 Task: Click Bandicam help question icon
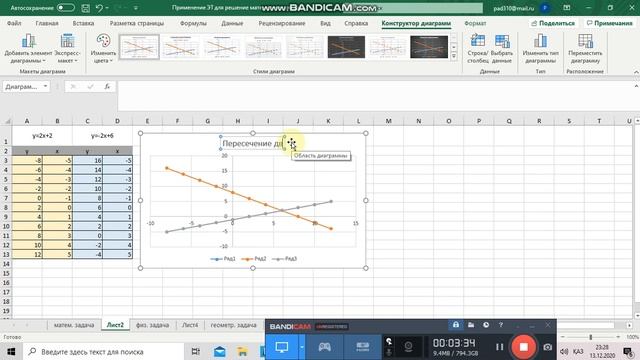click(501, 325)
